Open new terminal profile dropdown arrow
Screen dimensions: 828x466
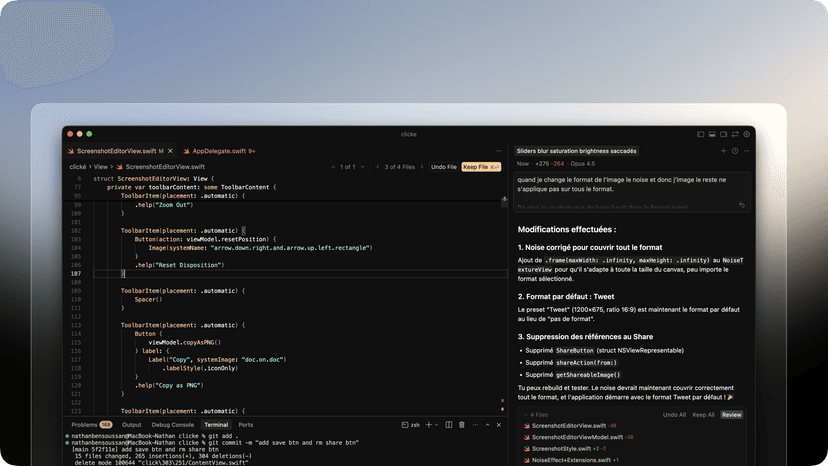436,425
